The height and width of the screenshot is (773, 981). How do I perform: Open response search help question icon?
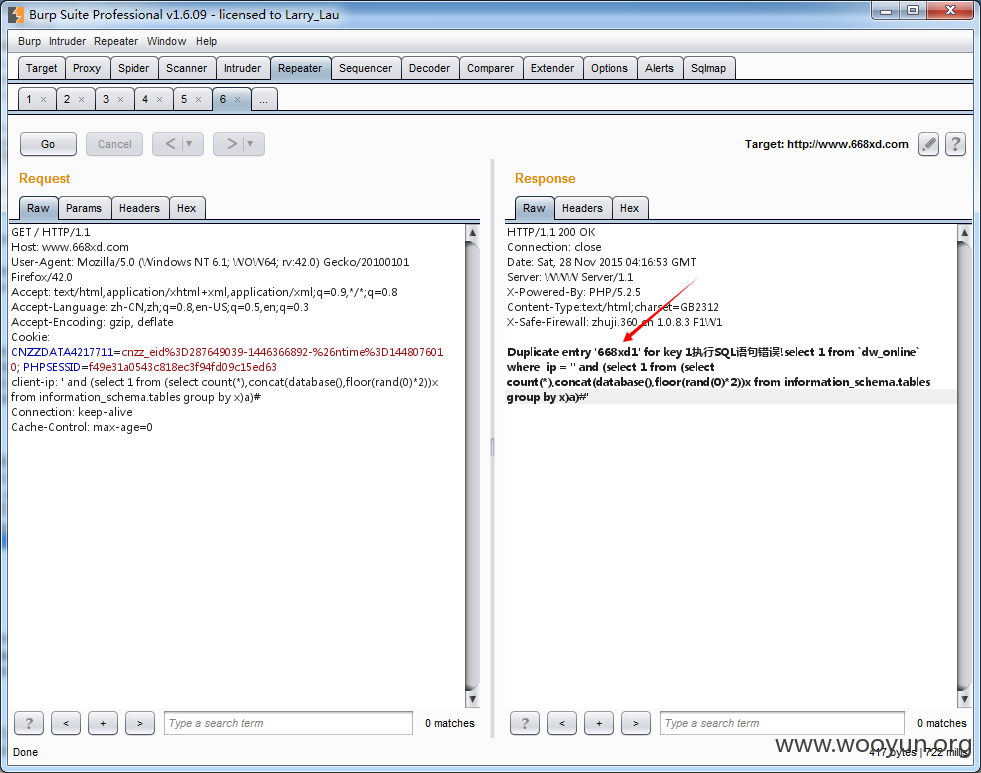[524, 723]
